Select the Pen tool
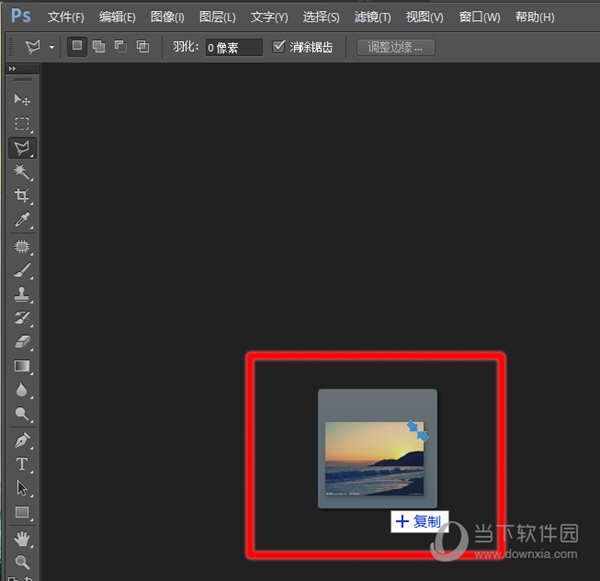The width and height of the screenshot is (600, 581). tap(22, 440)
